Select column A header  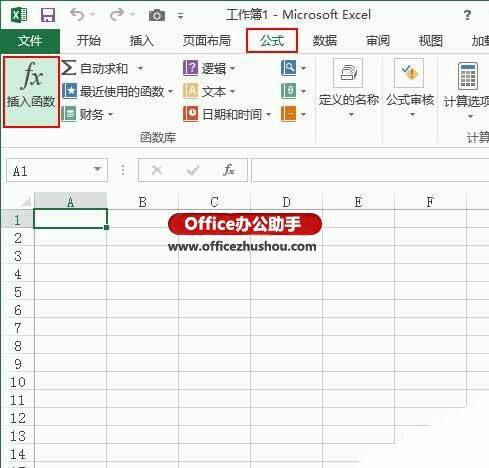[70, 202]
